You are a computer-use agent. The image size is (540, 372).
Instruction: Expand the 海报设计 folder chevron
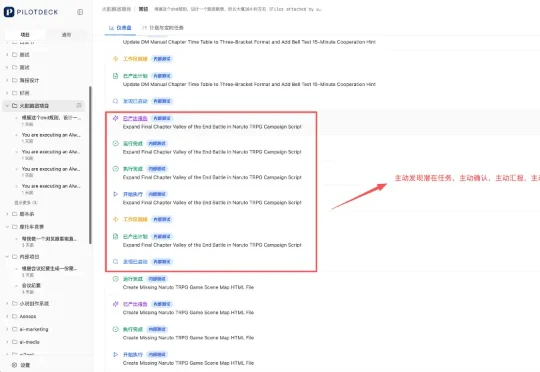(x=7, y=80)
